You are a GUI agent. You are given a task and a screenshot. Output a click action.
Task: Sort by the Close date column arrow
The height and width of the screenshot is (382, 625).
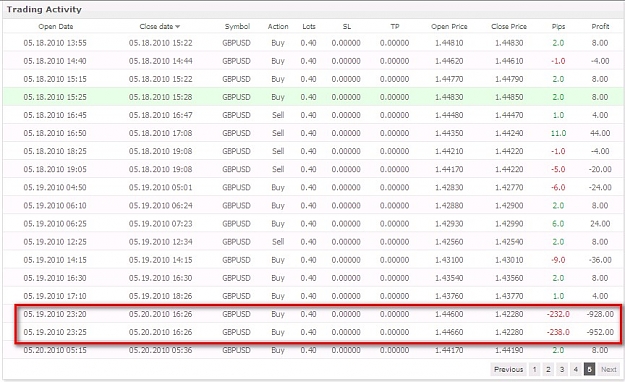pyautogui.click(x=177, y=27)
